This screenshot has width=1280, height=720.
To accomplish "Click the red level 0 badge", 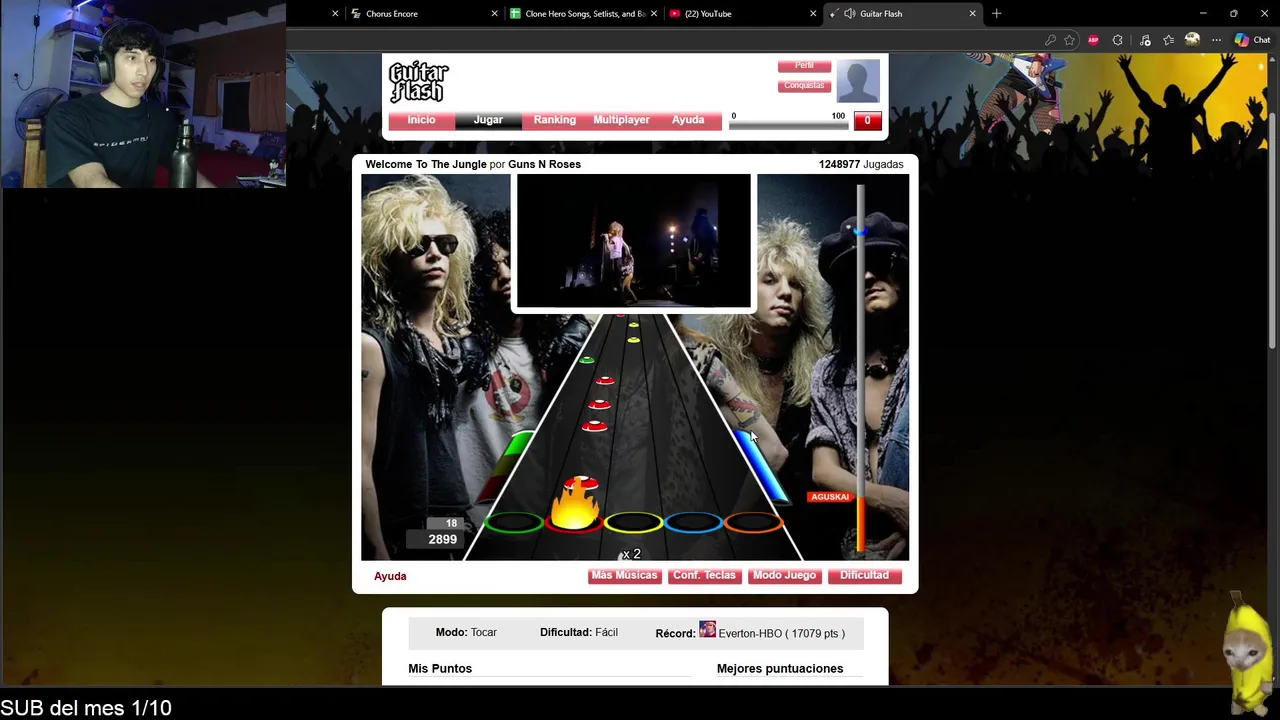I will (867, 120).
